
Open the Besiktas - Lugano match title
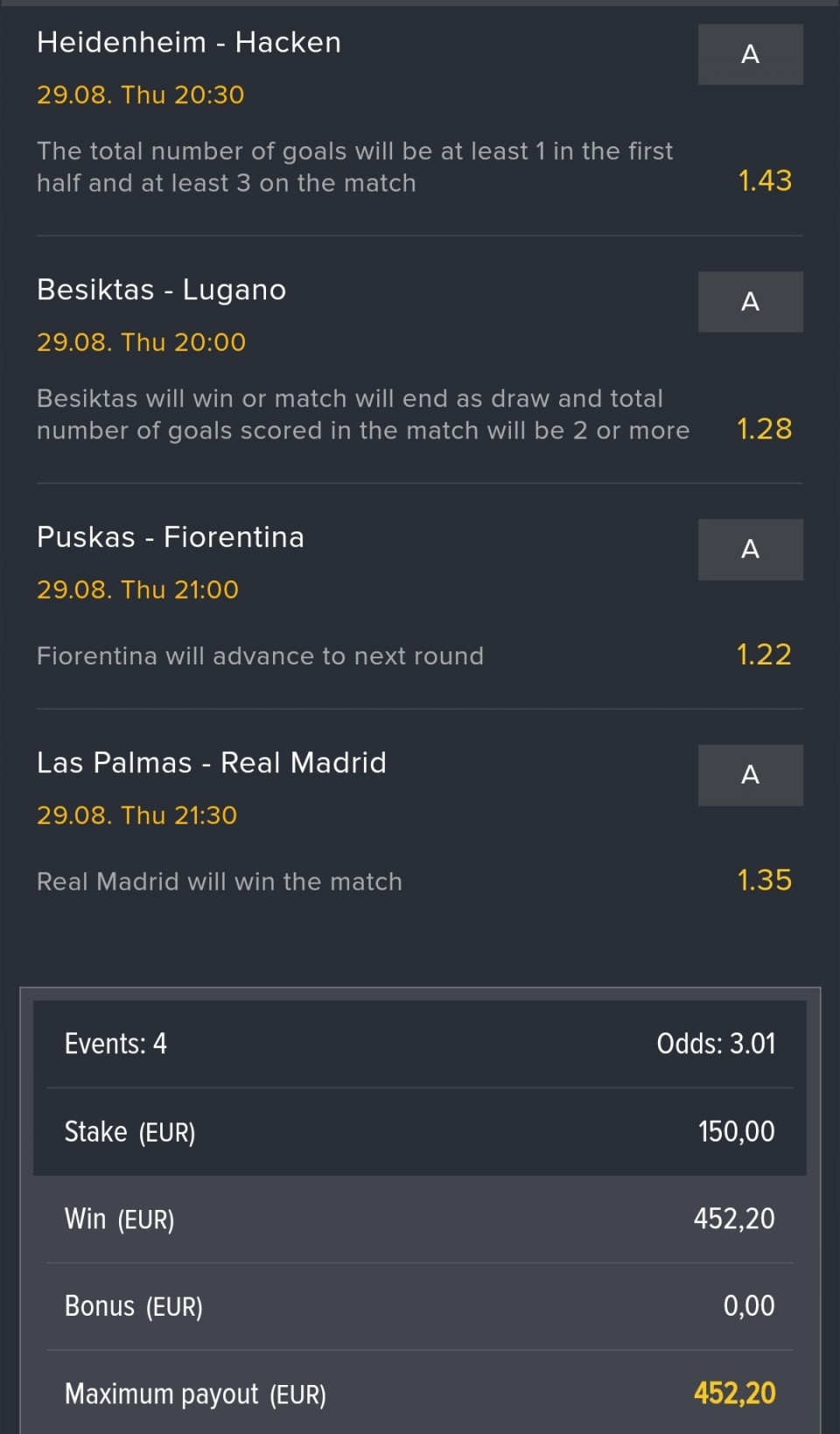tap(162, 290)
